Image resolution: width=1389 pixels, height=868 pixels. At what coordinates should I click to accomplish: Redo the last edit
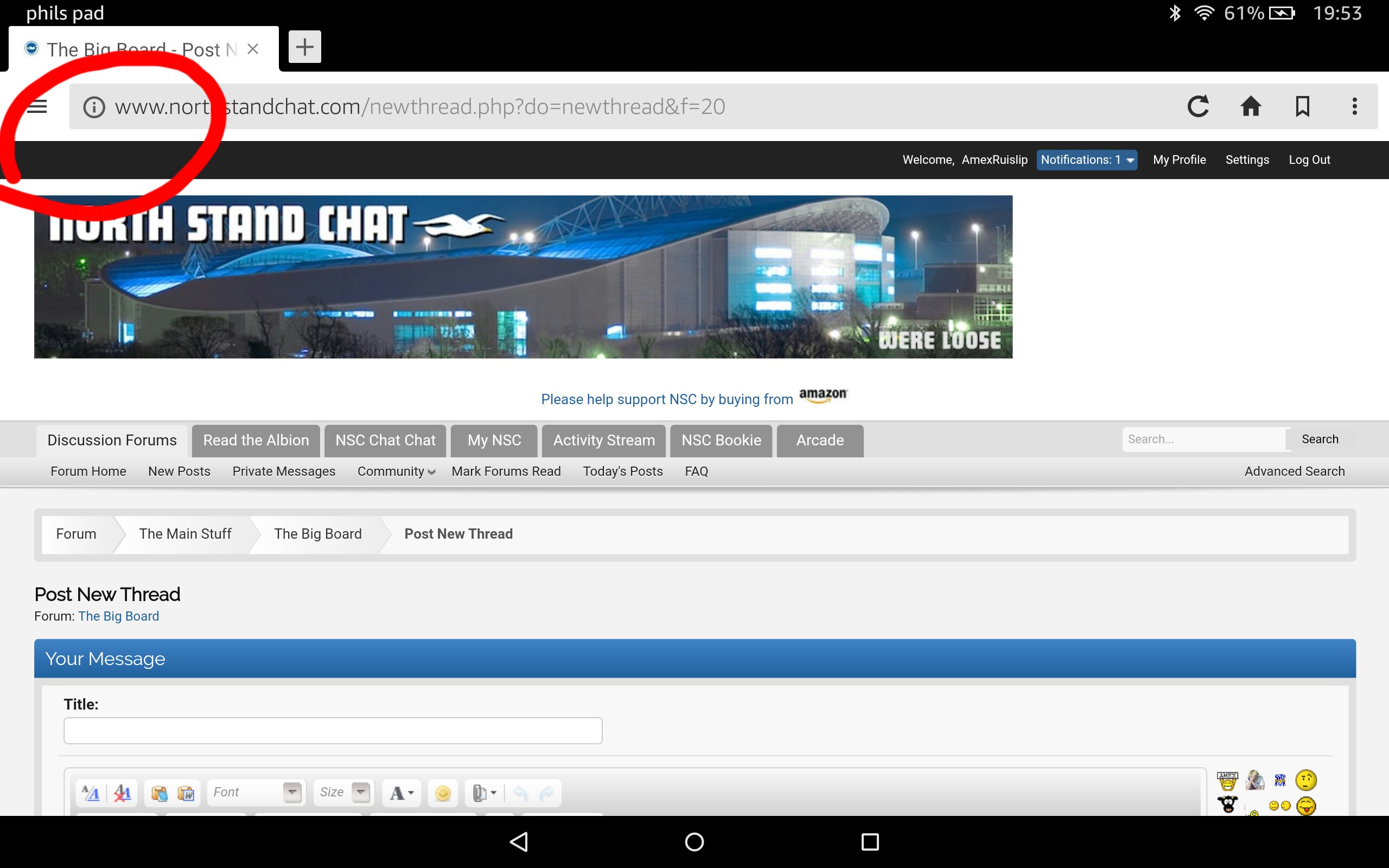(x=547, y=793)
